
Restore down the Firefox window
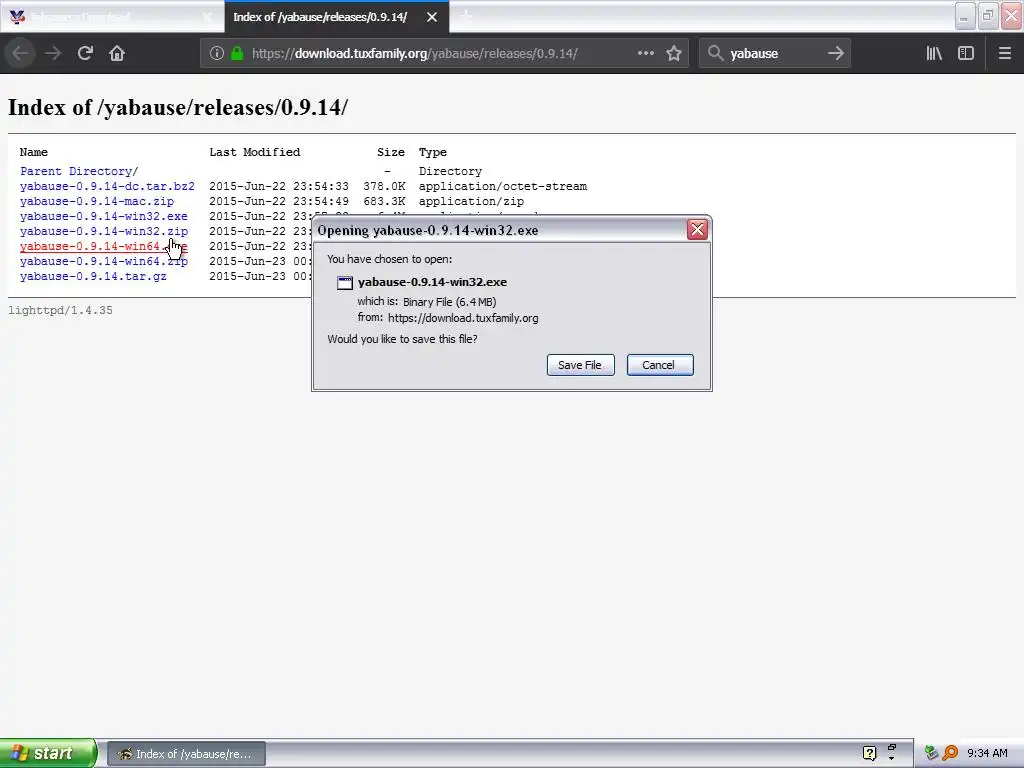pyautogui.click(x=988, y=16)
